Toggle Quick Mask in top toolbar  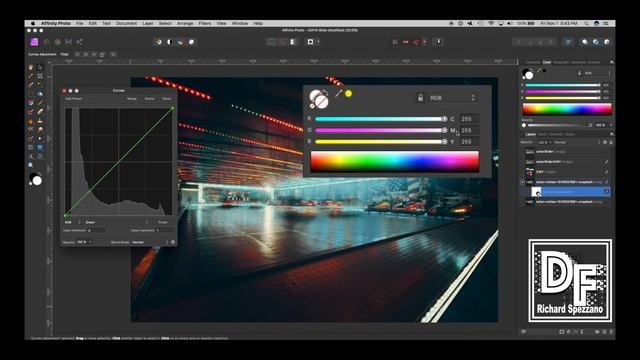click(310, 42)
